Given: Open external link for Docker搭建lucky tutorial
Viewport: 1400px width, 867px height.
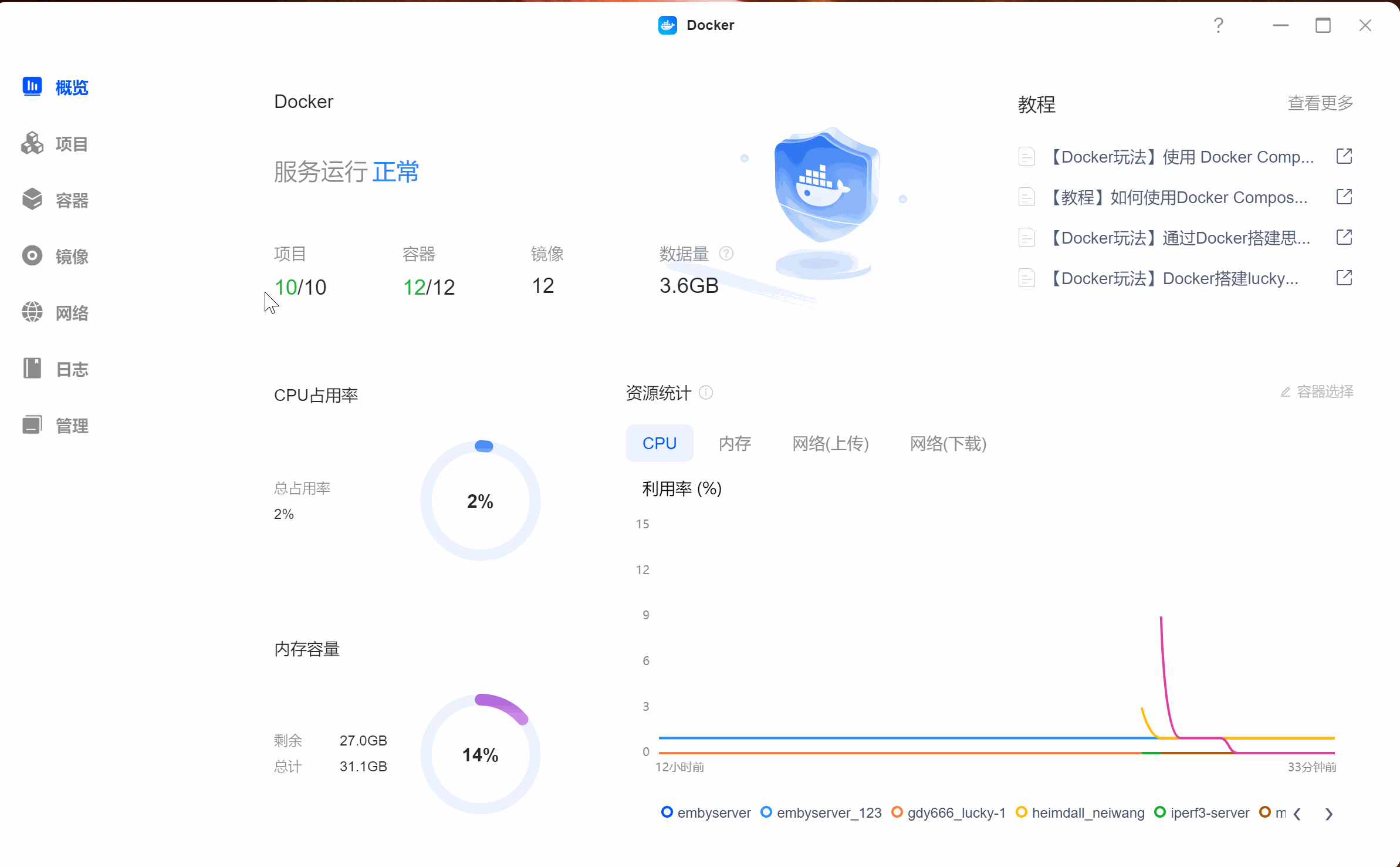Looking at the screenshot, I should [1344, 278].
